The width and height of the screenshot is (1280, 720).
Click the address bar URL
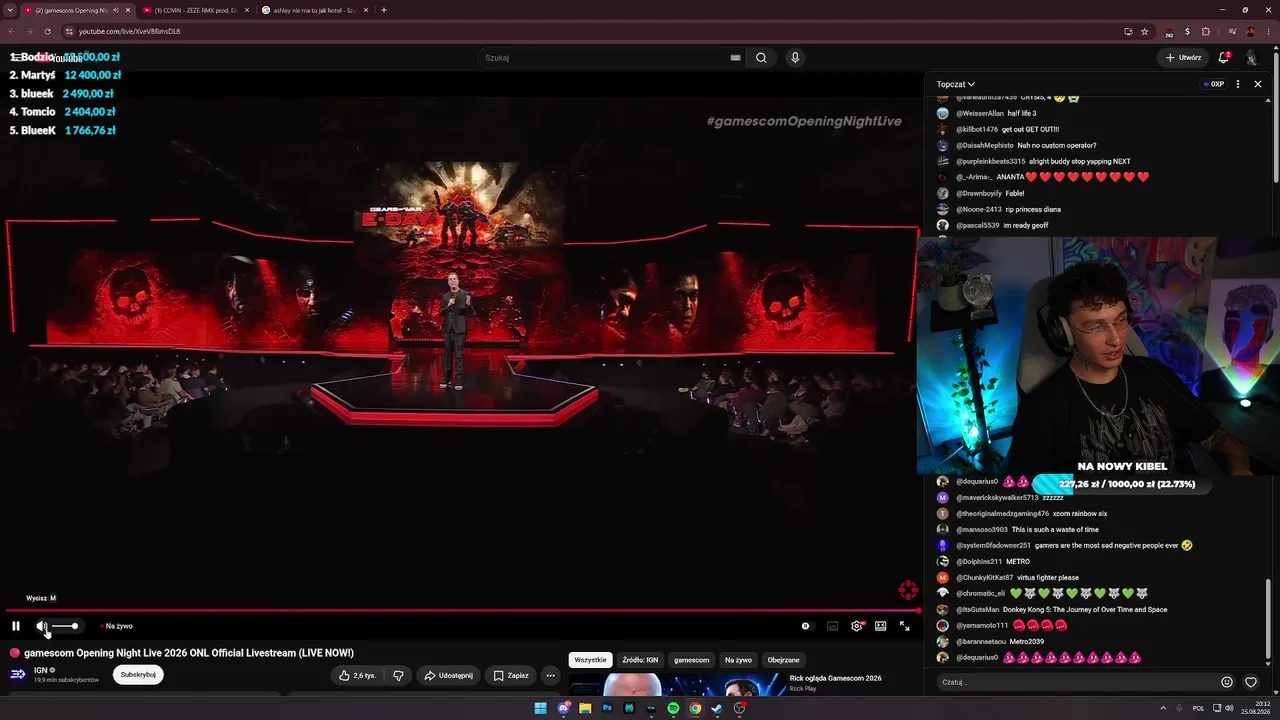130,31
